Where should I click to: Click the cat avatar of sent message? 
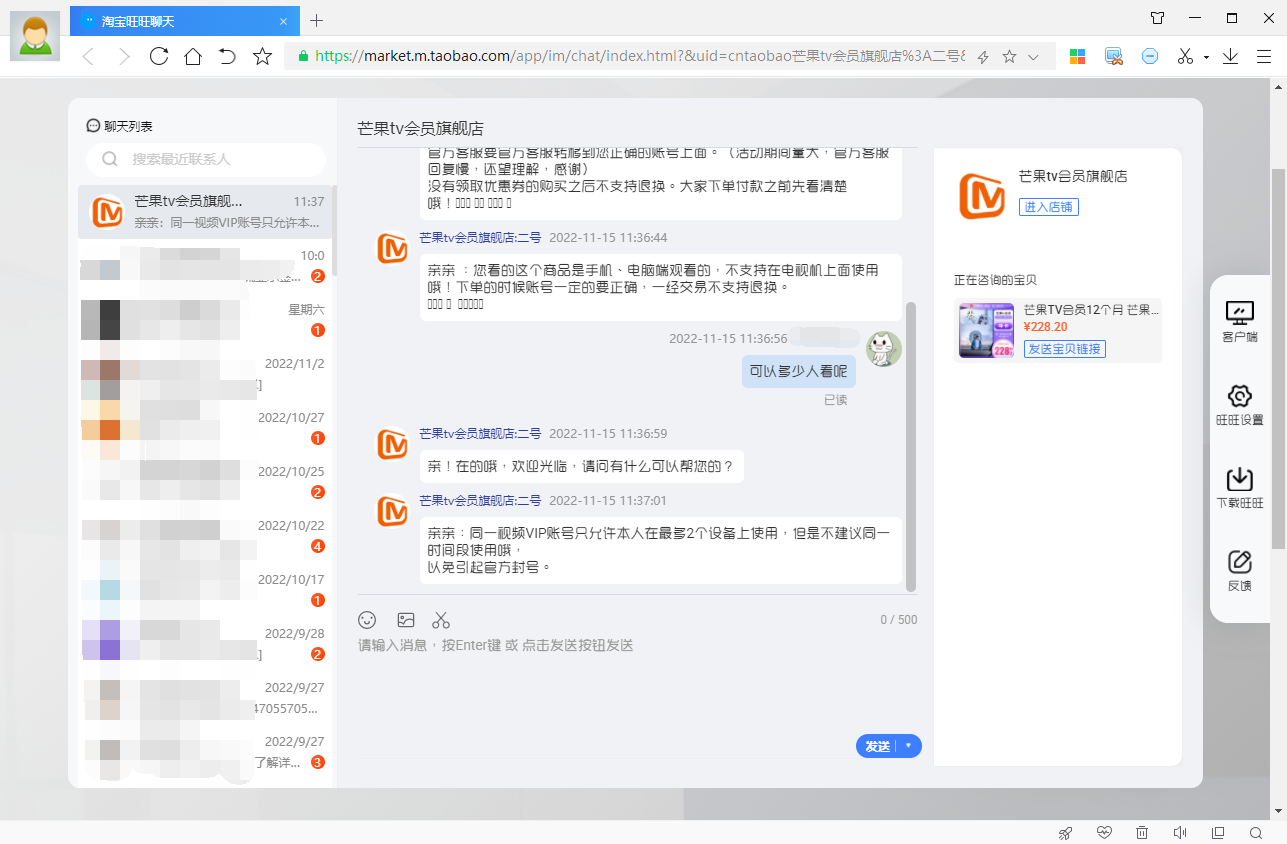[x=884, y=349]
